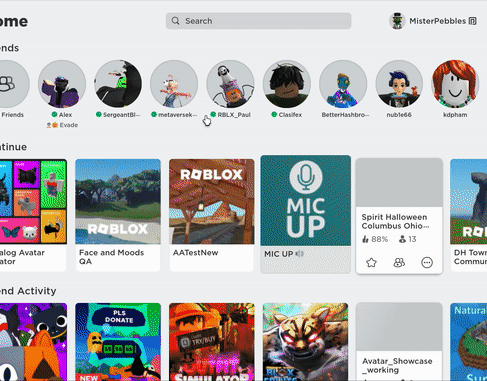Open DH Town Community game thumbnail

tap(468, 202)
